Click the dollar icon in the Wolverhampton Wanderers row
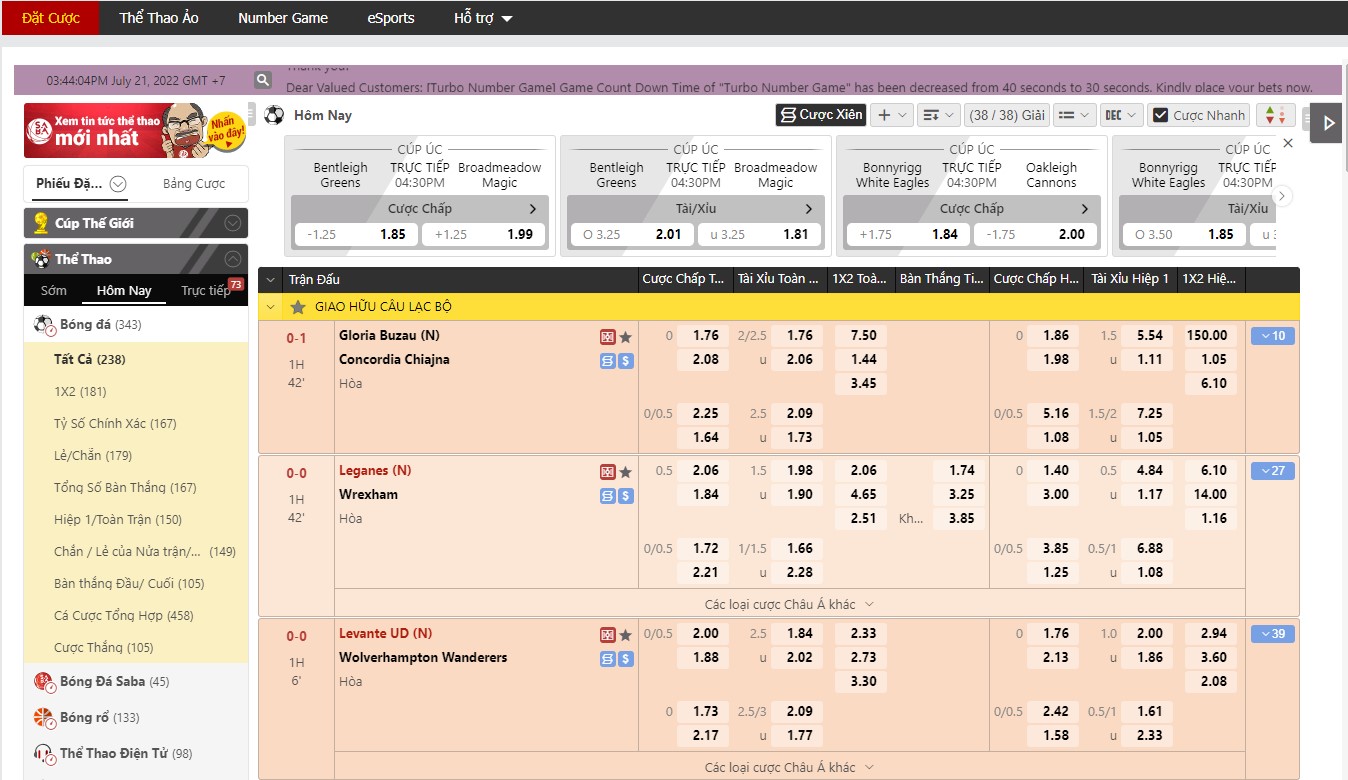The height and width of the screenshot is (780, 1348). click(x=626, y=659)
